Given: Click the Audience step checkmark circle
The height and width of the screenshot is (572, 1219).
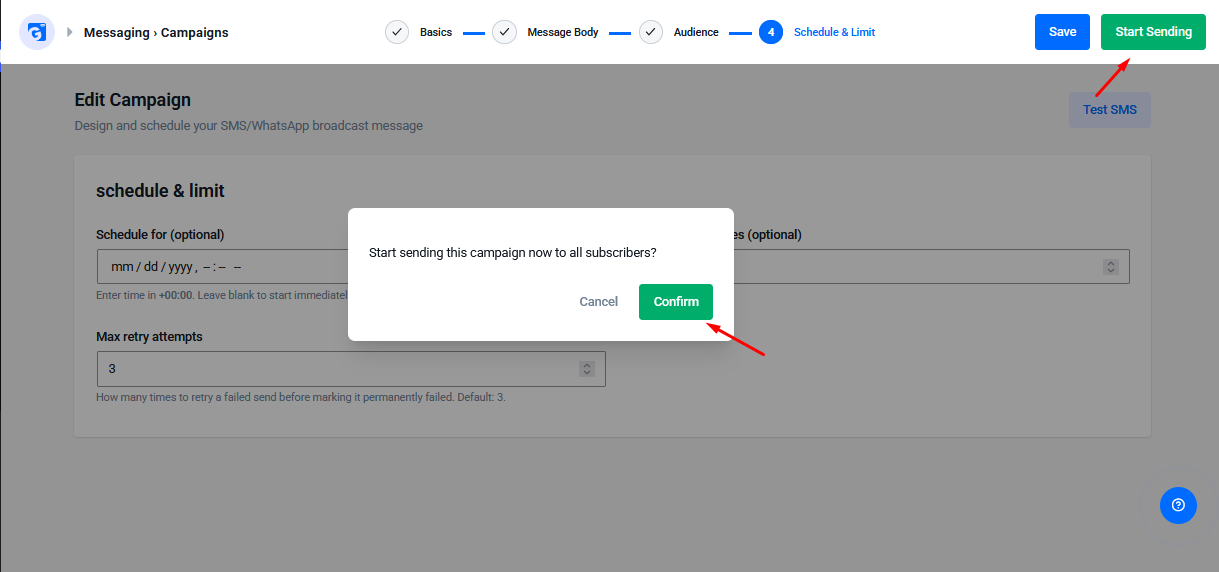Looking at the screenshot, I should [x=651, y=32].
